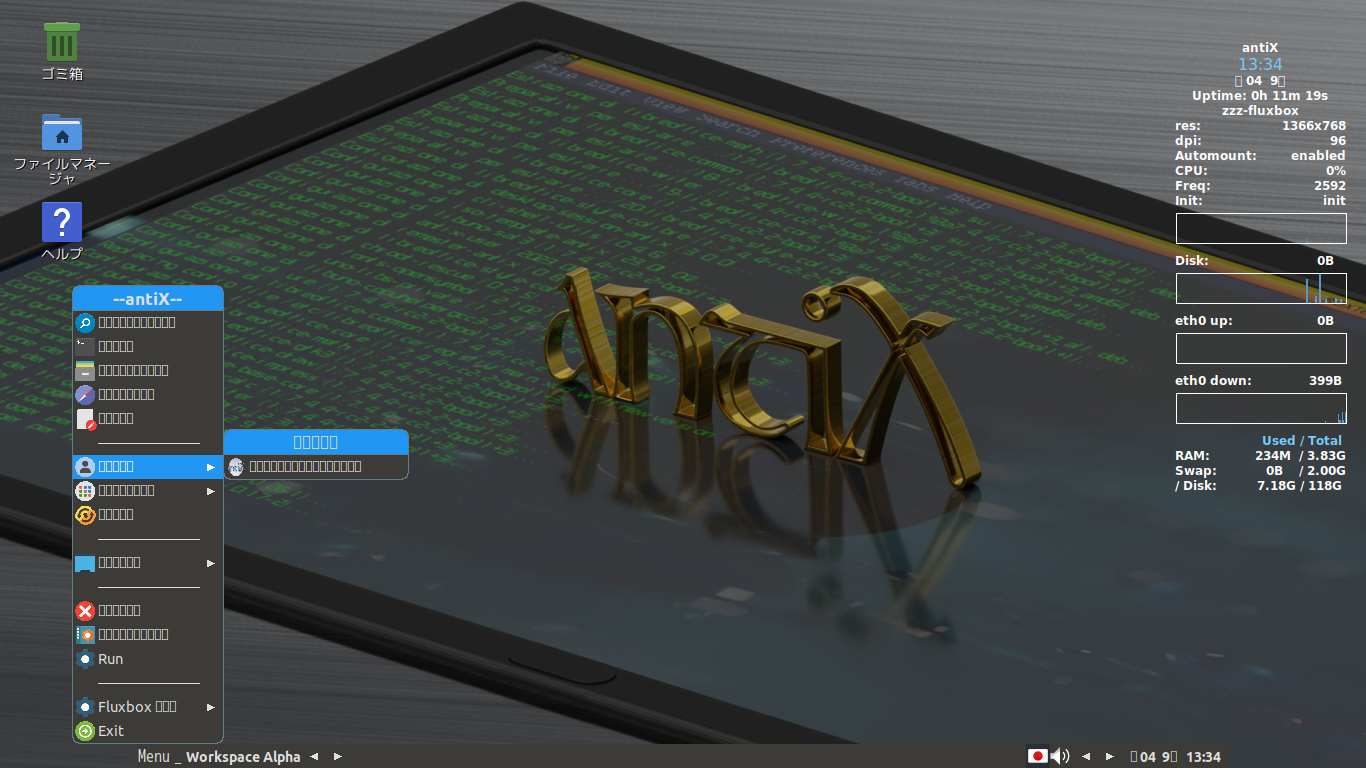Select the only item in the opened submenu

tap(316, 466)
